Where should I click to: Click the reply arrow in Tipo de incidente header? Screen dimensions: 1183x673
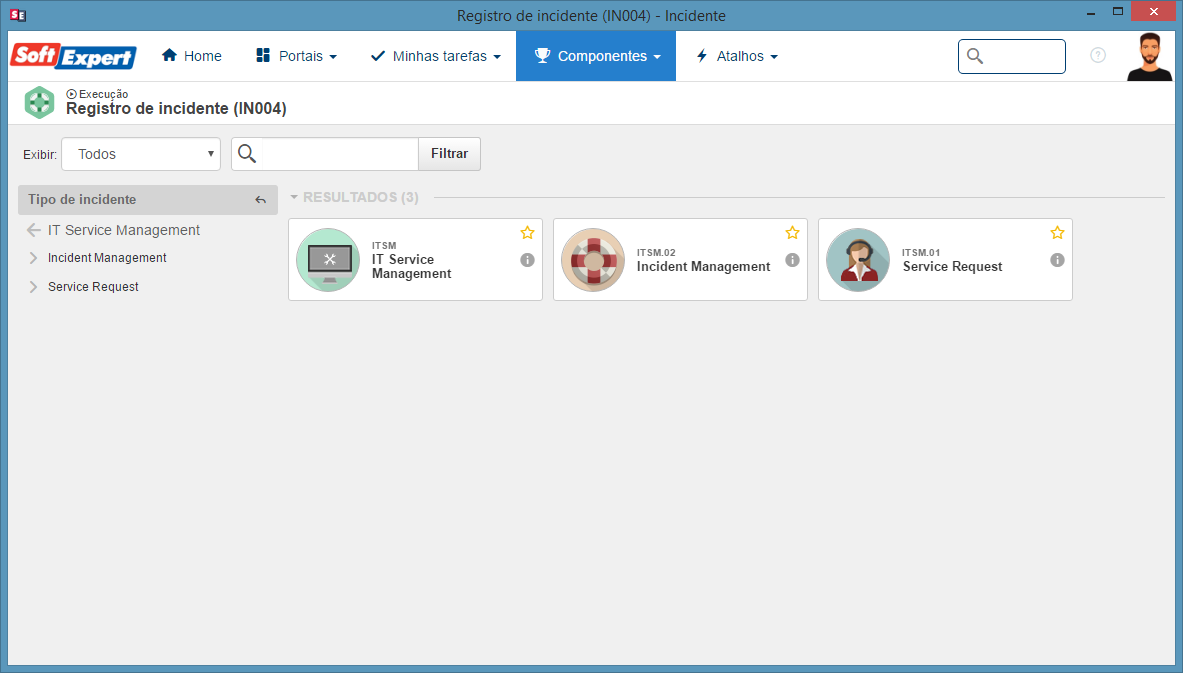click(260, 200)
